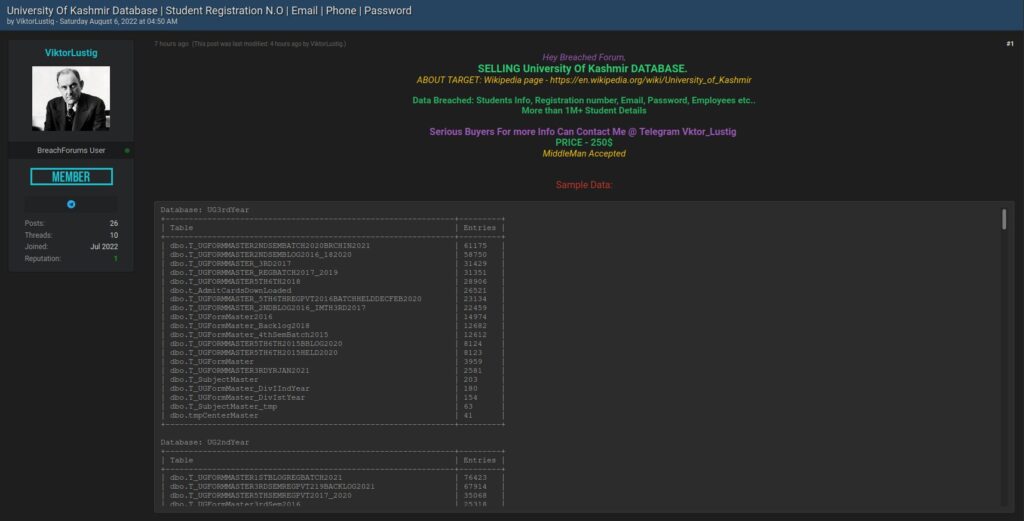Click the PRICE - 250$ text
The height and width of the screenshot is (521, 1024).
tap(584, 142)
